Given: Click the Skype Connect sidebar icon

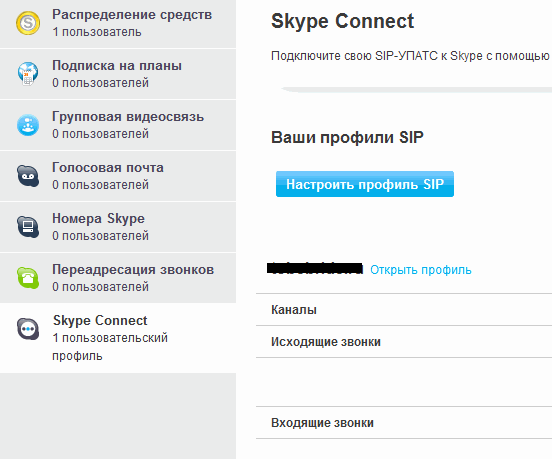Looking at the screenshot, I should pyautogui.click(x=28, y=329).
